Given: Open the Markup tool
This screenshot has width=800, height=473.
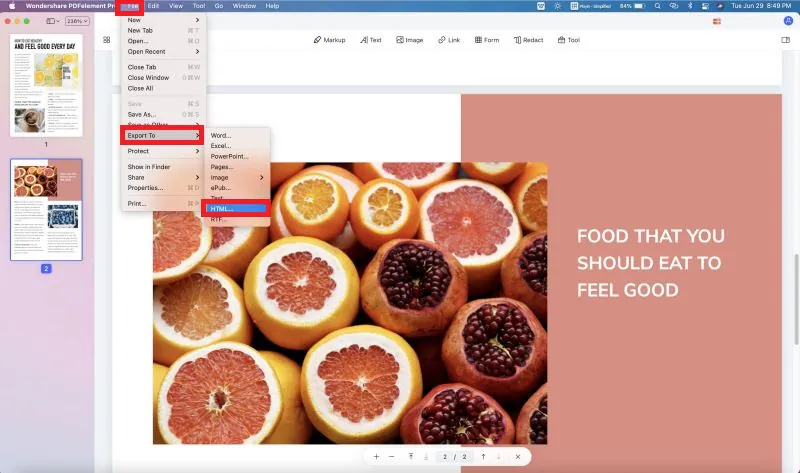Looking at the screenshot, I should 329,40.
